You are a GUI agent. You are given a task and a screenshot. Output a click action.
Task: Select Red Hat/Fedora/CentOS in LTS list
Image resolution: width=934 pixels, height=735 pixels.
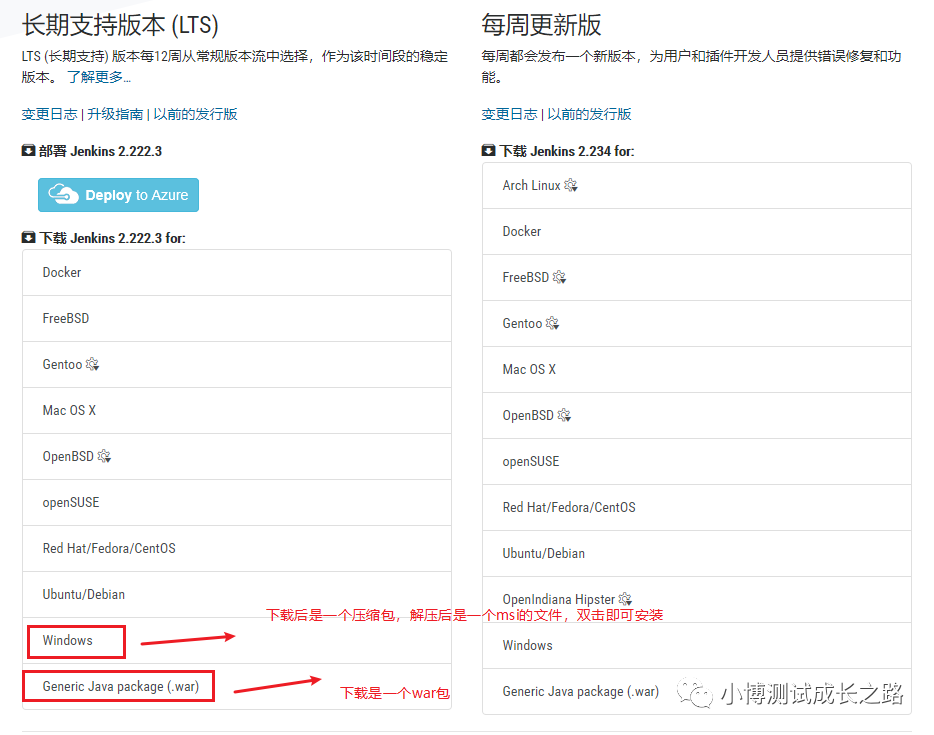point(237,549)
